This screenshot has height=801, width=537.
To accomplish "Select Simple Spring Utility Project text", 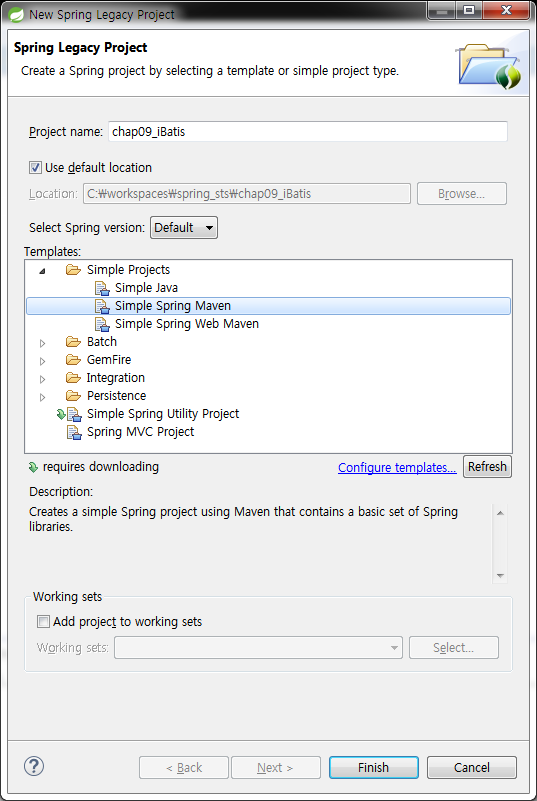I will tap(163, 414).
